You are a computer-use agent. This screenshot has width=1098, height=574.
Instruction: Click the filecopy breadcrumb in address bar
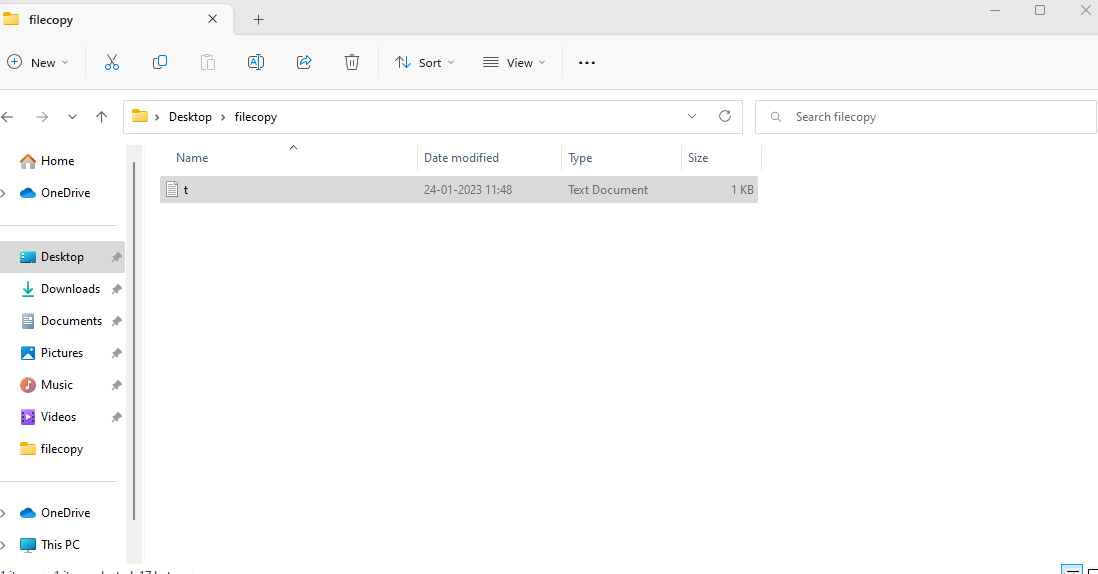tap(256, 117)
